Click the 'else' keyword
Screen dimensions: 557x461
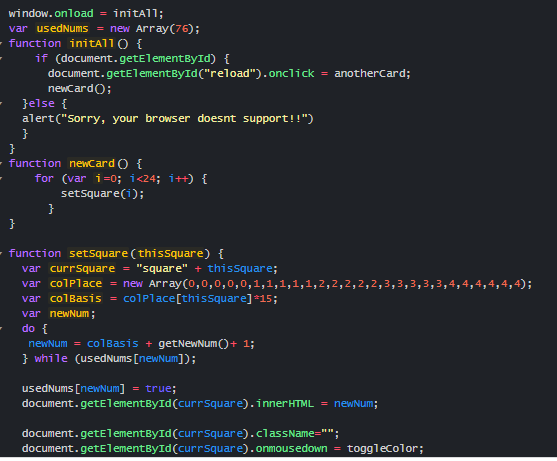(42, 103)
